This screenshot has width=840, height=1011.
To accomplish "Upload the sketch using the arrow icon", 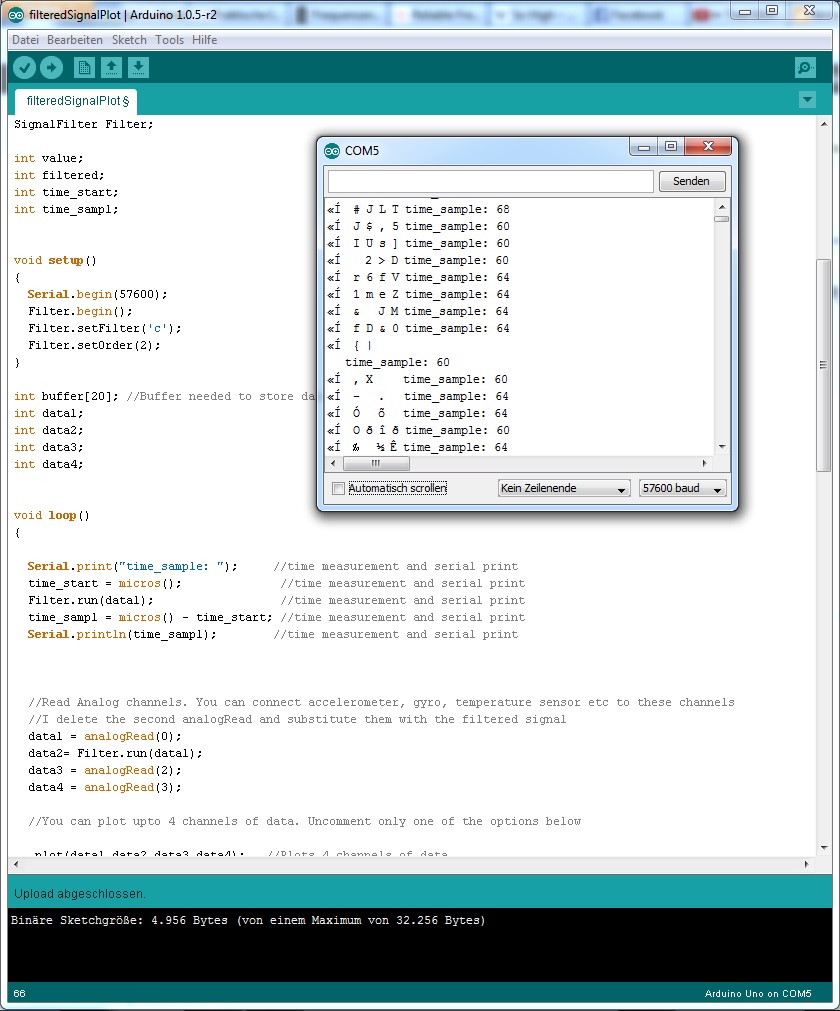I will coord(52,67).
